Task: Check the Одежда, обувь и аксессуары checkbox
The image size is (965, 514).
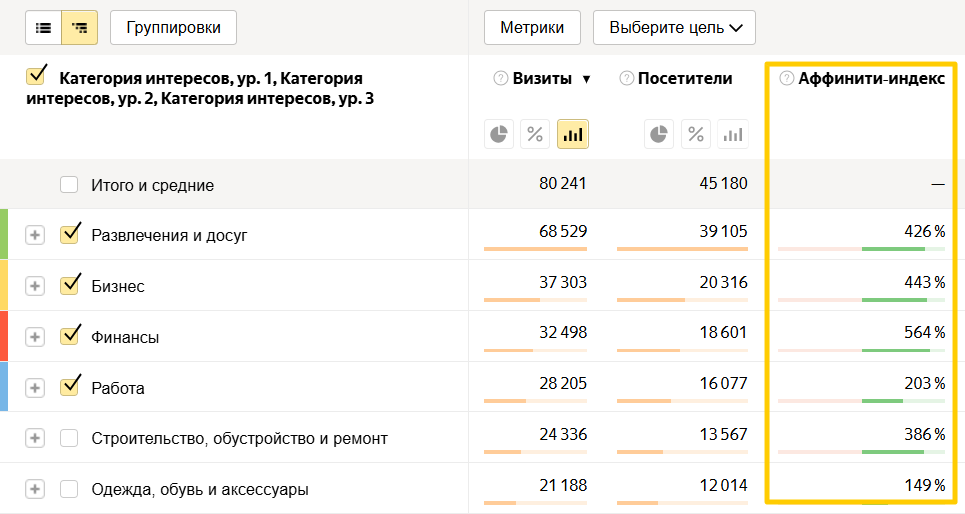Action: tap(69, 490)
